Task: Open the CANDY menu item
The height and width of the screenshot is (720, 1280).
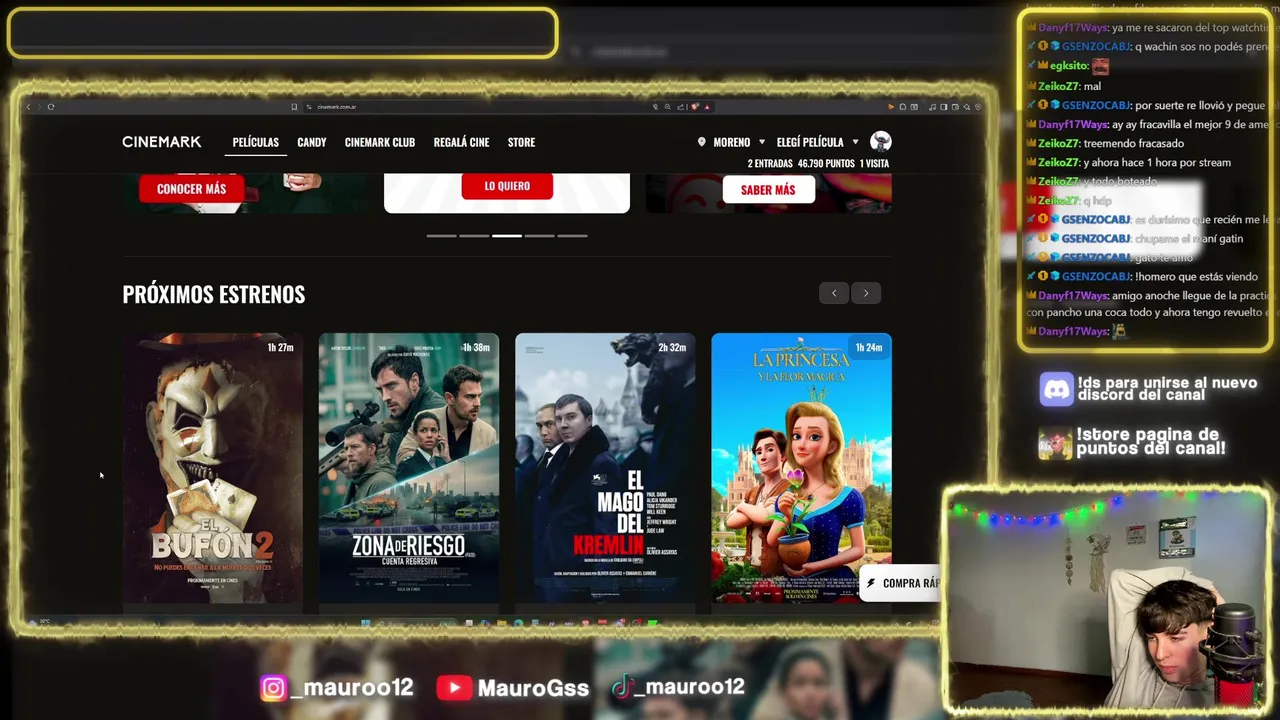Action: (x=312, y=142)
